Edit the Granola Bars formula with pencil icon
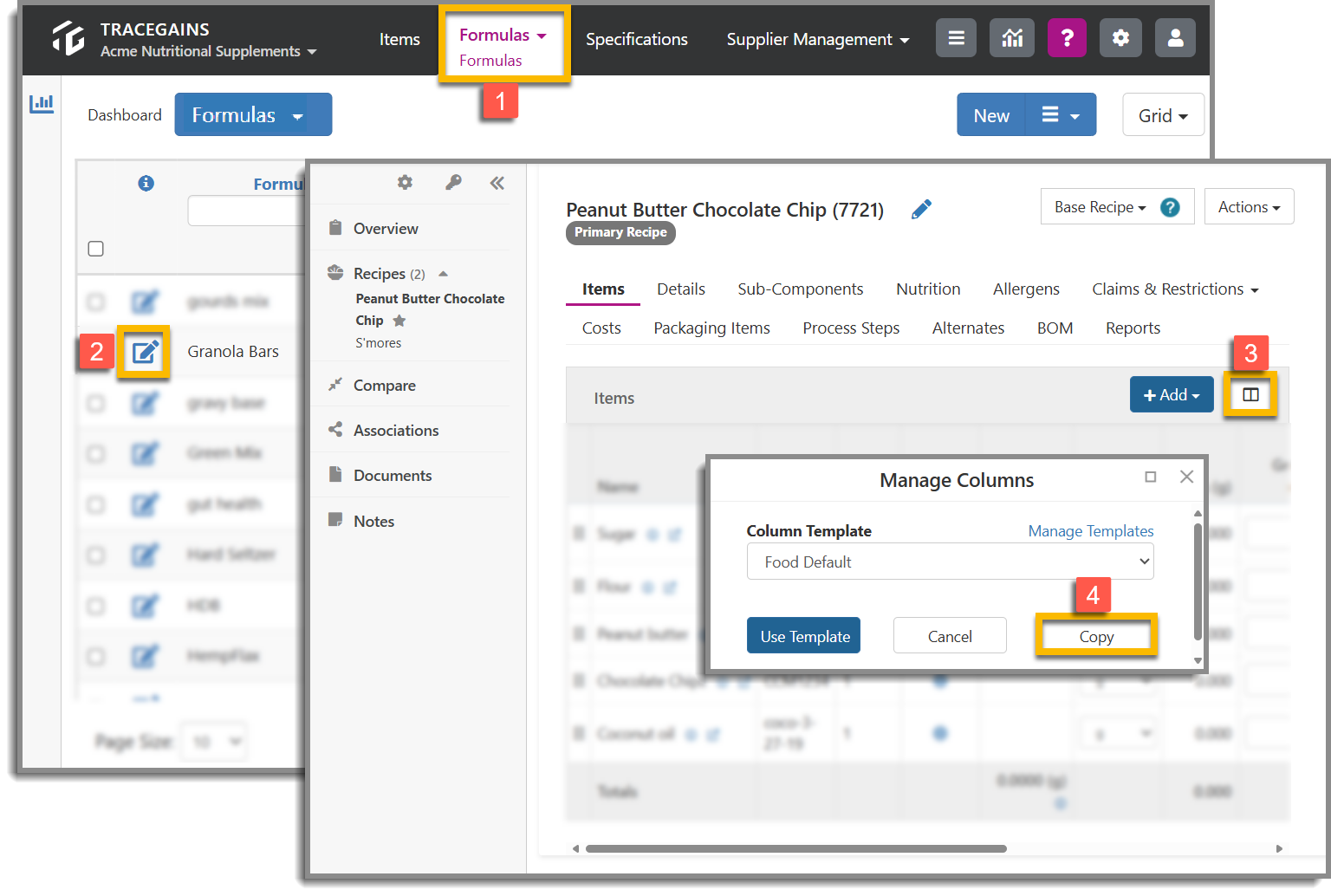This screenshot has height=896, width=1331. pos(144,351)
